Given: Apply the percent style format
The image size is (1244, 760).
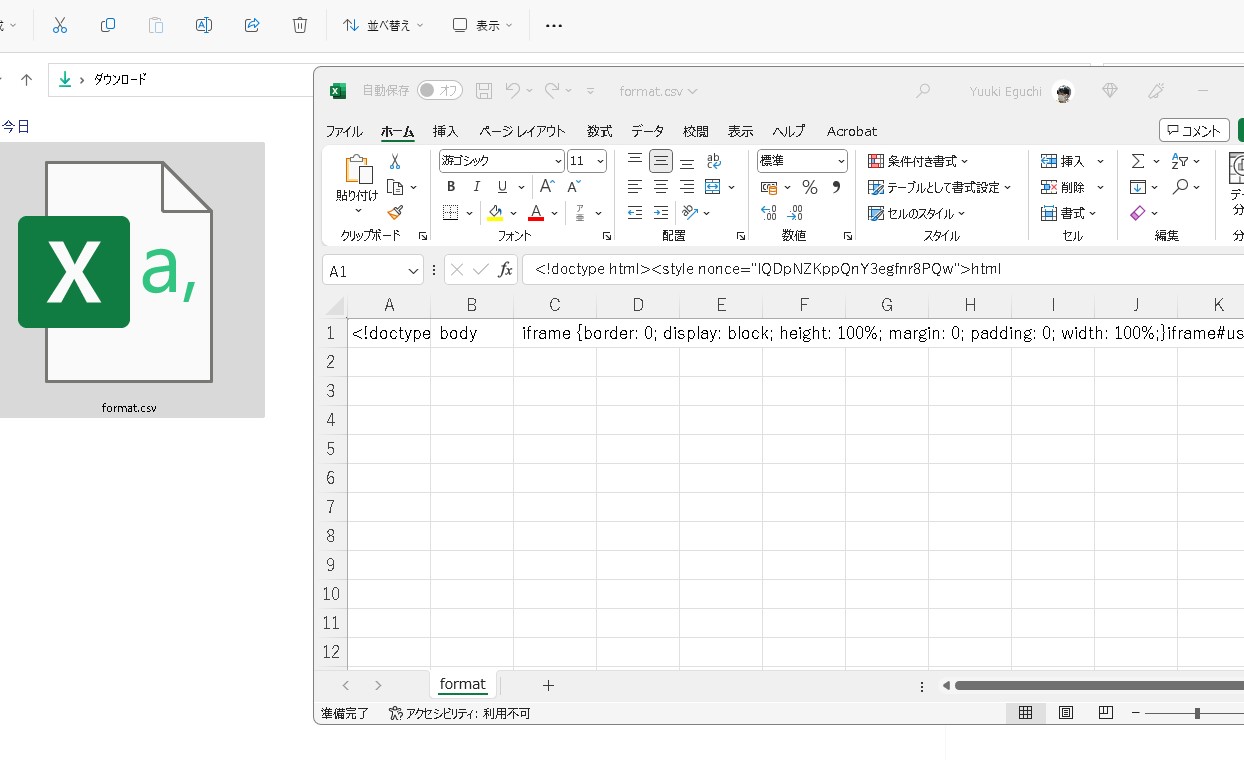Looking at the screenshot, I should tap(810, 186).
